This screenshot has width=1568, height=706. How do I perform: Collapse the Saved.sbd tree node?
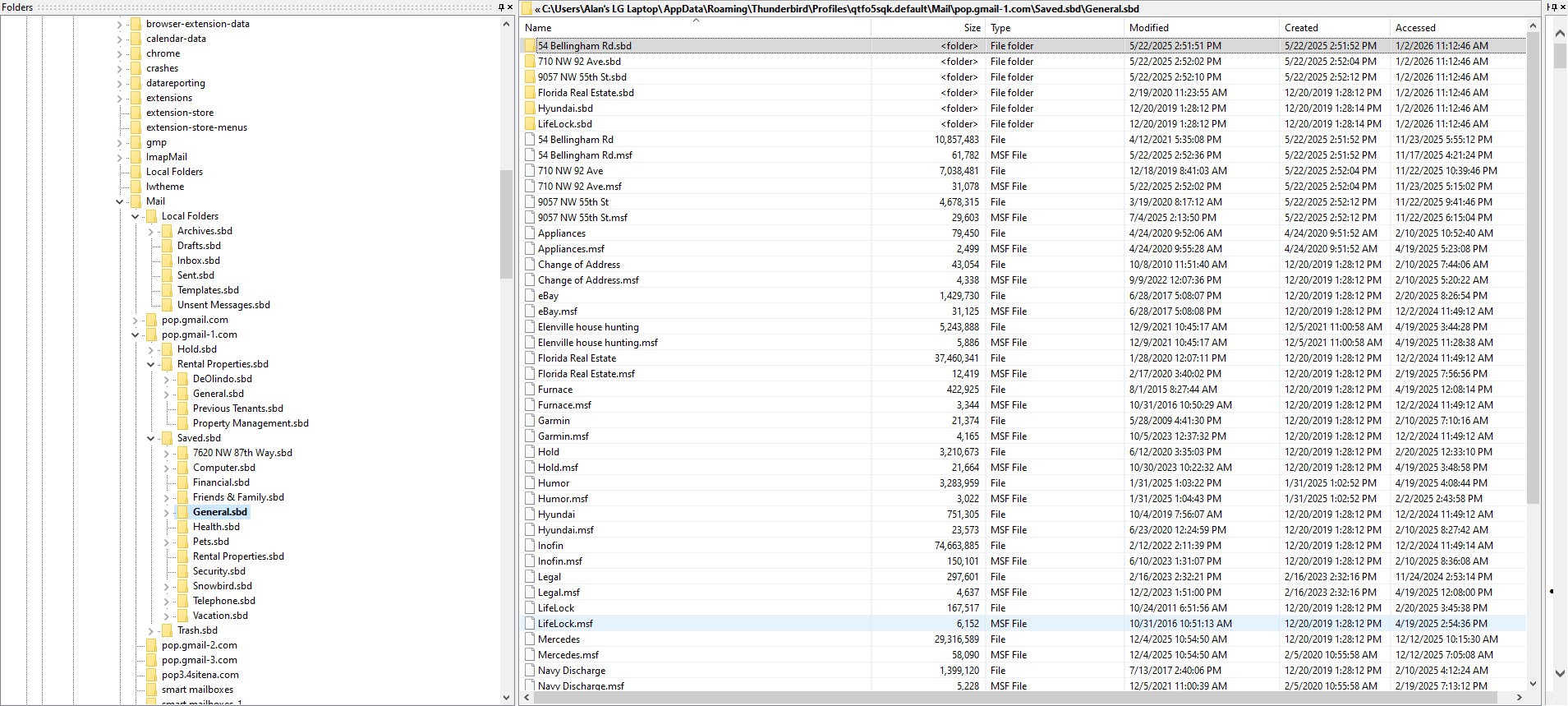click(150, 439)
